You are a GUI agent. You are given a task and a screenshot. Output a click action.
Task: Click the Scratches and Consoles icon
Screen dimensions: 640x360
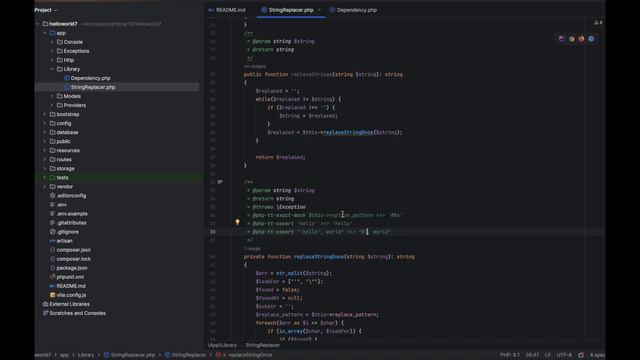click(45, 313)
